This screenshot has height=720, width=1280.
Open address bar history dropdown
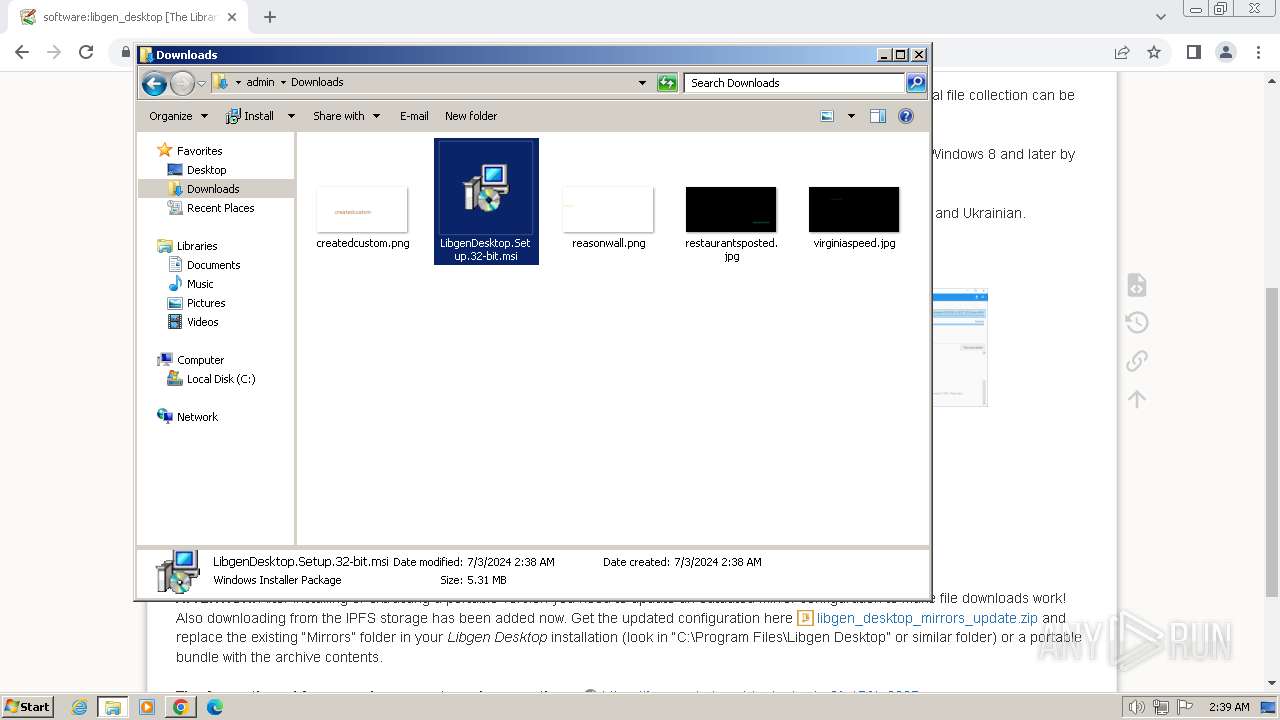[x=642, y=83]
